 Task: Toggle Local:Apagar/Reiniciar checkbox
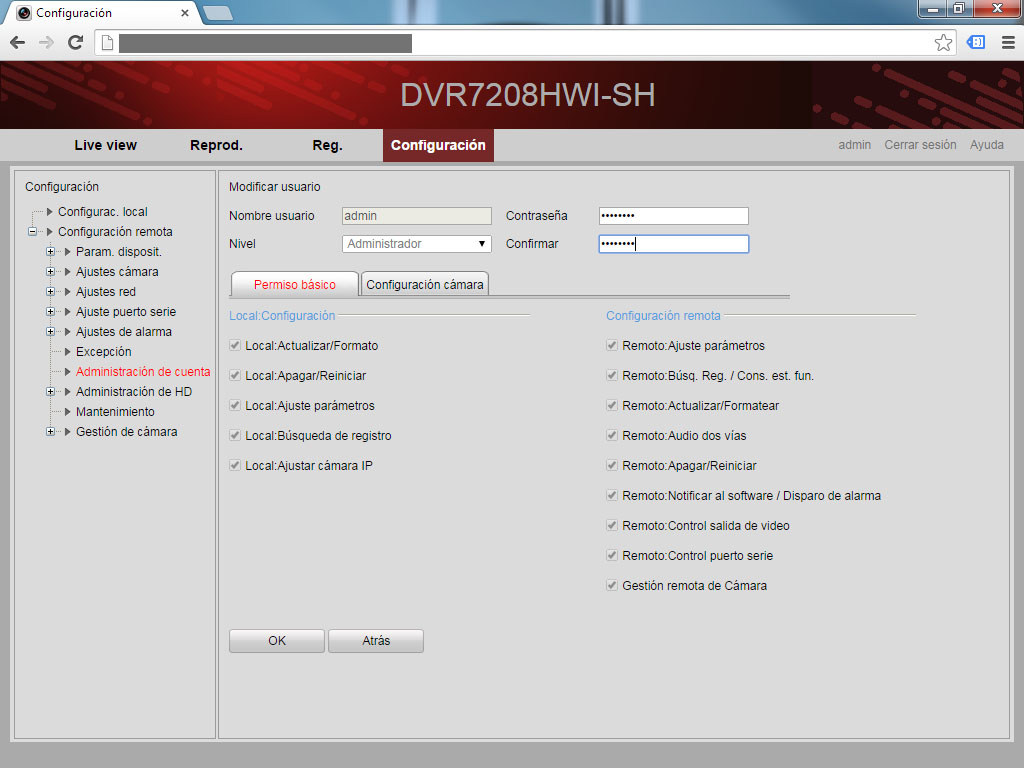(235, 376)
